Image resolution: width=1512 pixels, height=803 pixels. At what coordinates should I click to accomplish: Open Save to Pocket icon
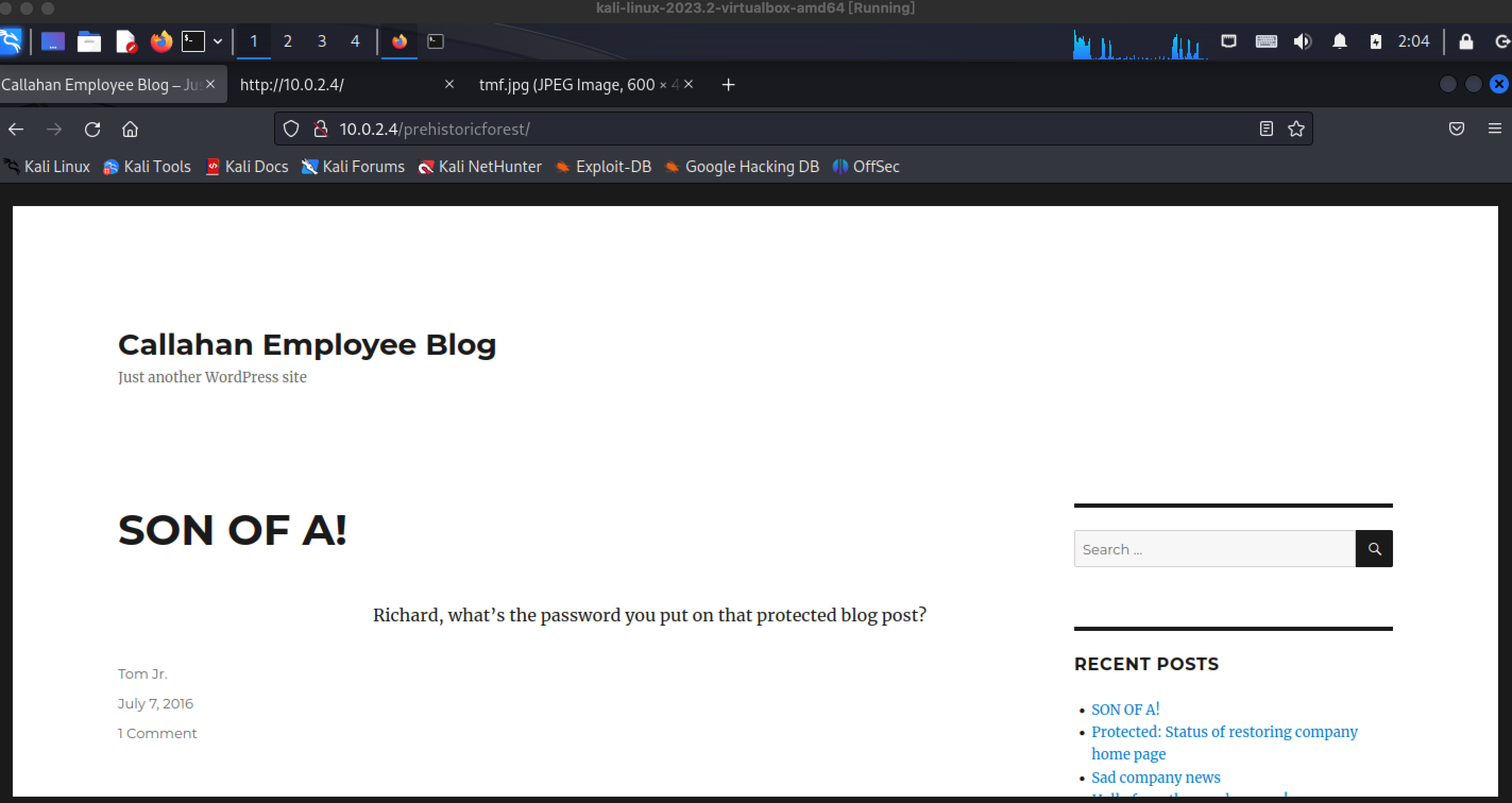[x=1456, y=129]
